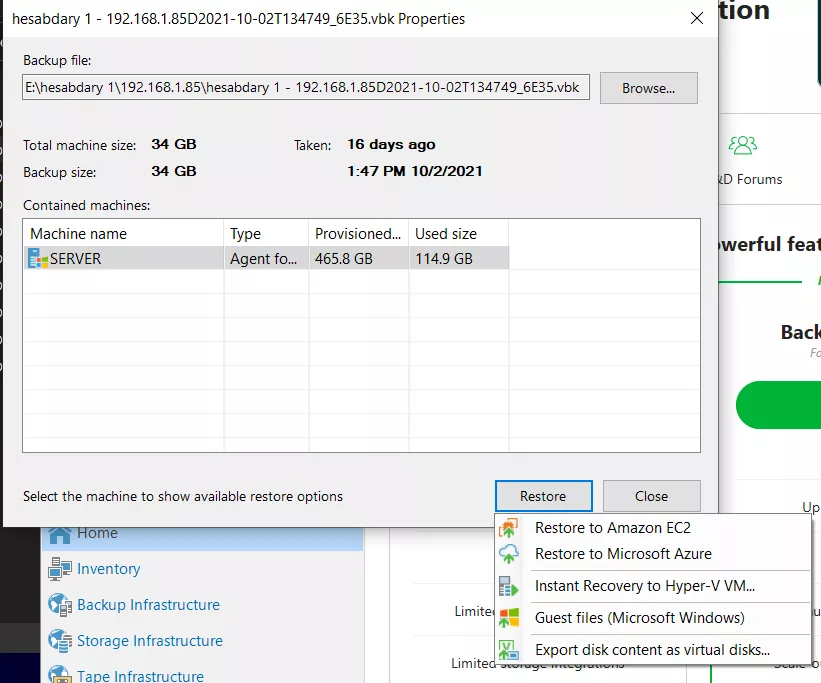The height and width of the screenshot is (683, 821).
Task: Click the Browse... button
Action: pos(648,88)
